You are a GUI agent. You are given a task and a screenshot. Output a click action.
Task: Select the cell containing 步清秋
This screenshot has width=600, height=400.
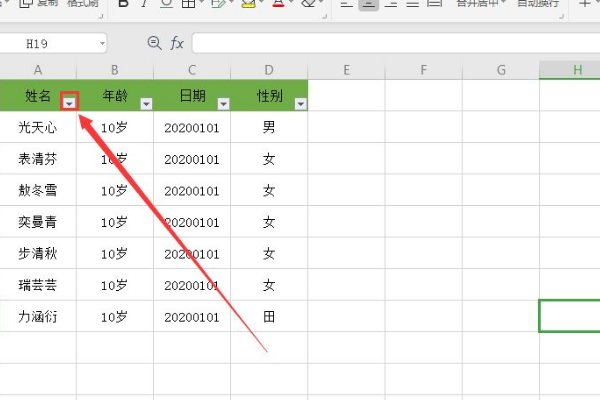click(x=38, y=253)
